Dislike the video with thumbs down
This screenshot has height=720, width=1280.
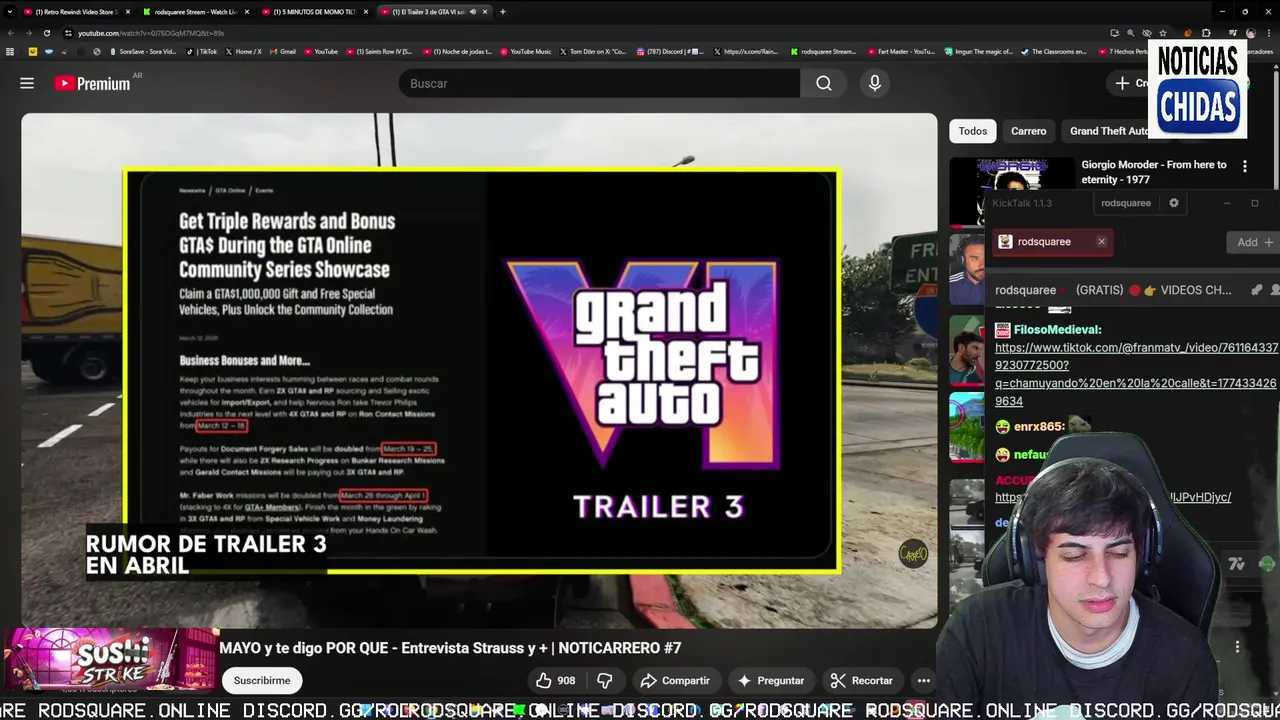tap(604, 680)
